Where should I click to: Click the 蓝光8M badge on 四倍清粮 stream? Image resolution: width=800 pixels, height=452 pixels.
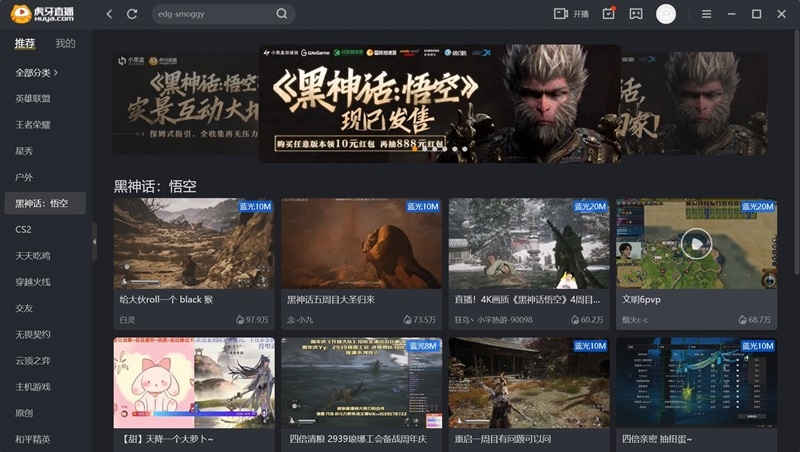423,345
